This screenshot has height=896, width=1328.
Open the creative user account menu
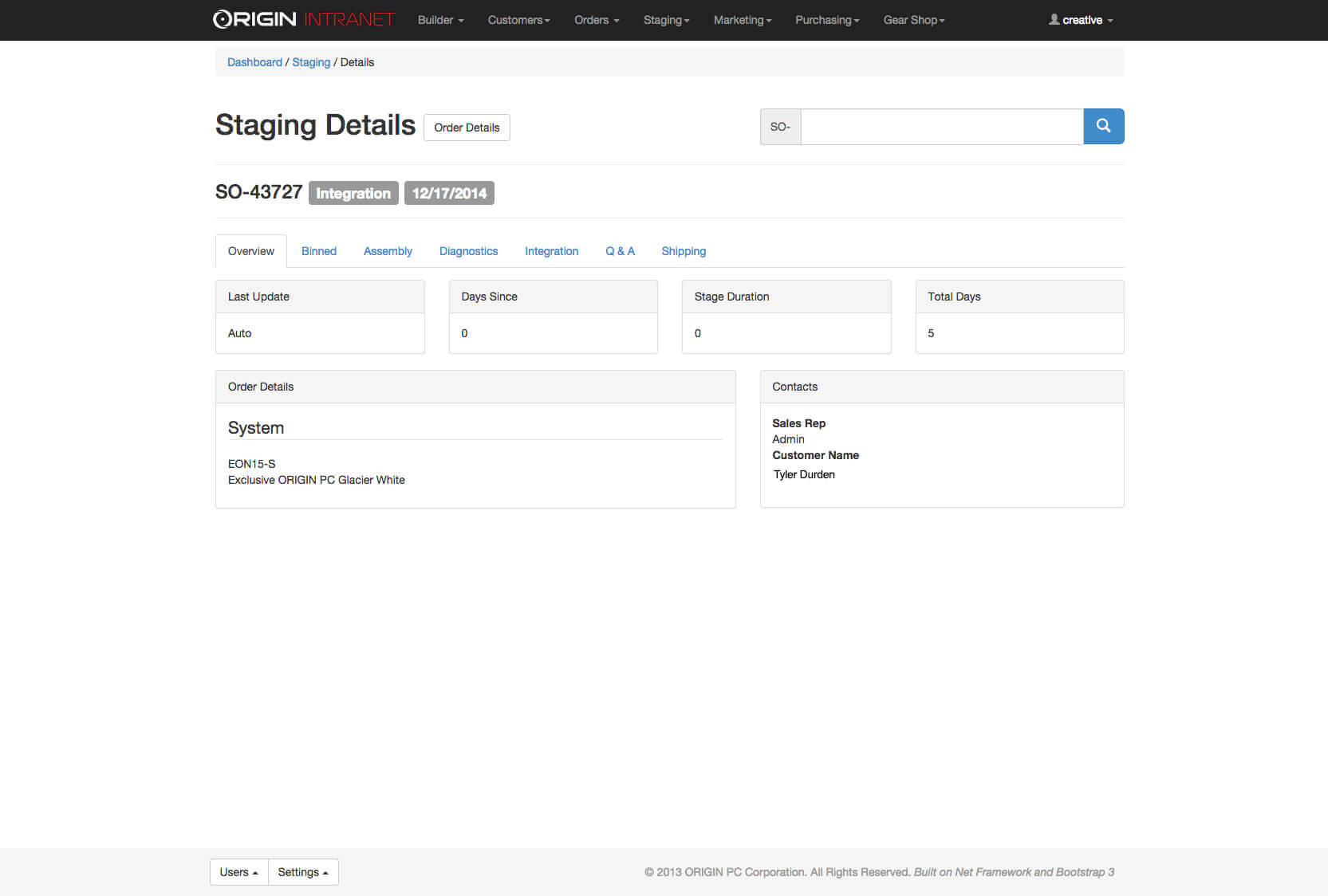coord(1081,20)
